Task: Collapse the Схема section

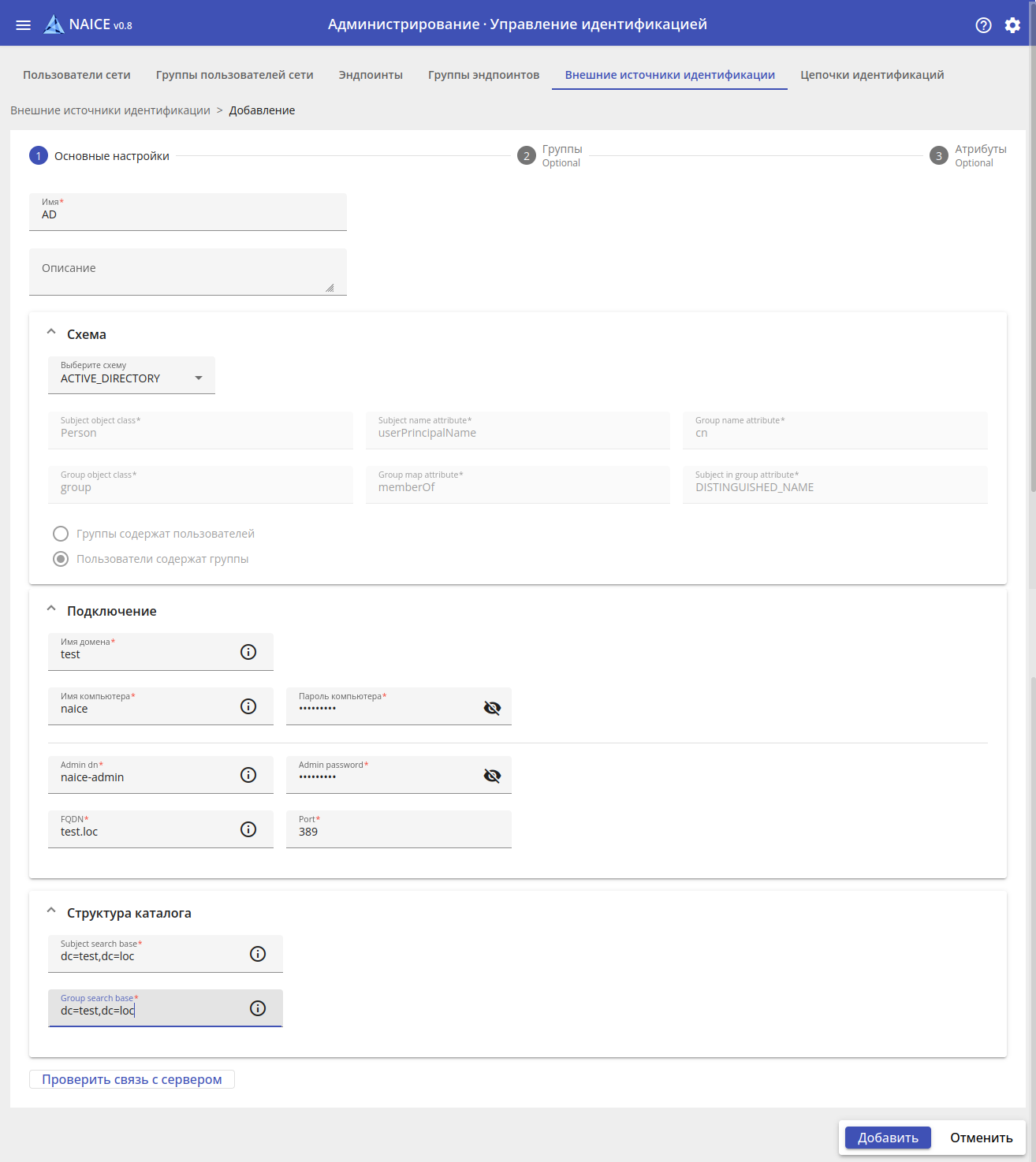Action: point(51,333)
